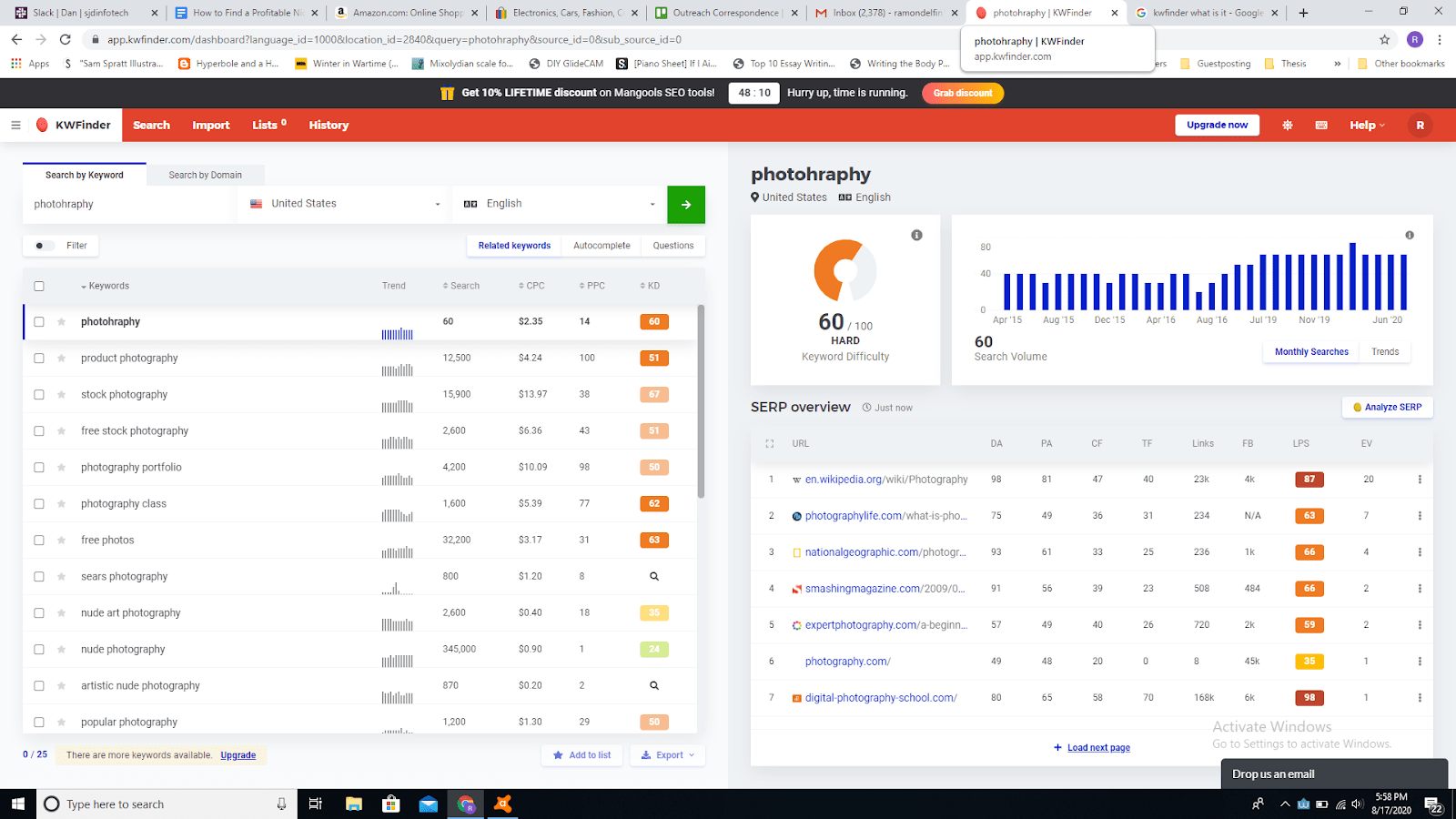Click Add to list button
Viewport: 1456px width, 819px height.
pos(582,755)
